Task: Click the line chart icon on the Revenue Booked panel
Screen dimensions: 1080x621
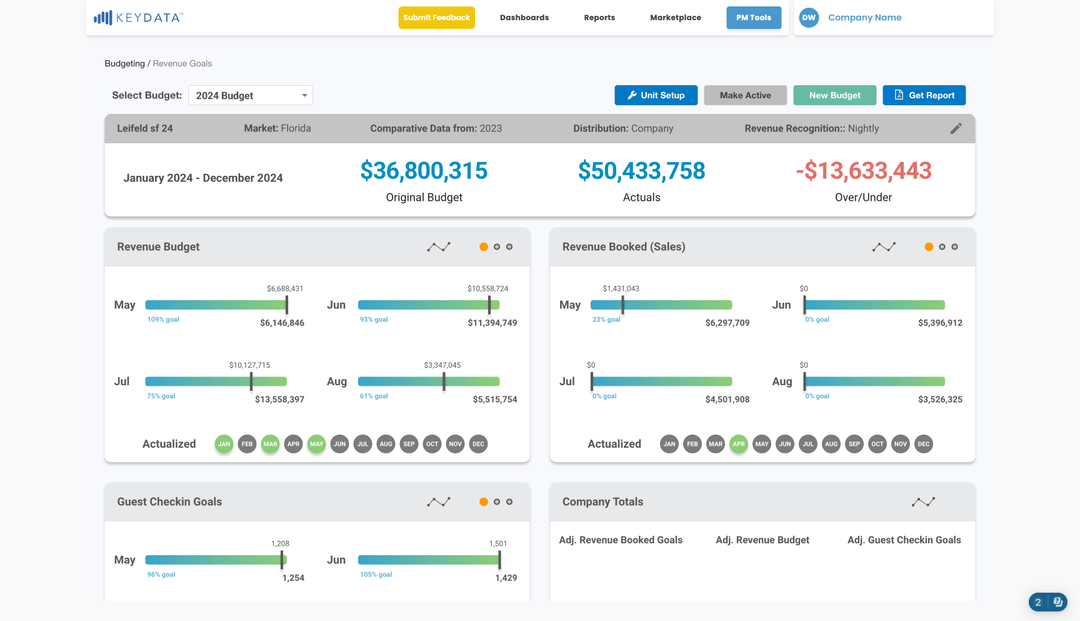Action: (883, 246)
